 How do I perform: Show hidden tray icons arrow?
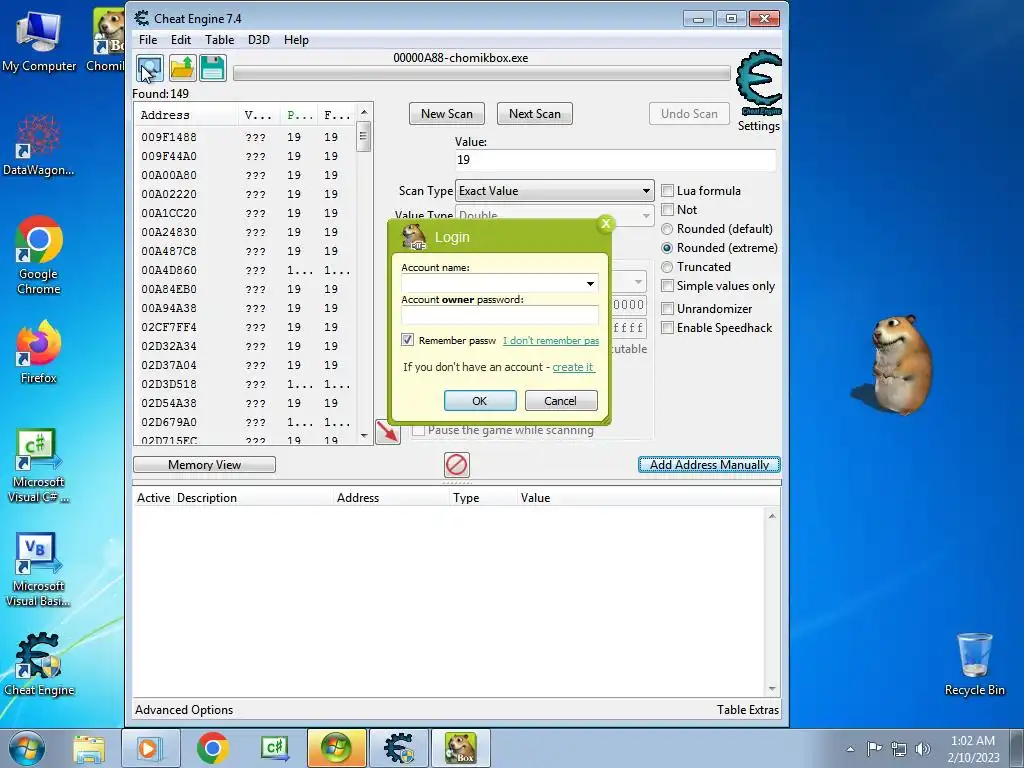[850, 749]
